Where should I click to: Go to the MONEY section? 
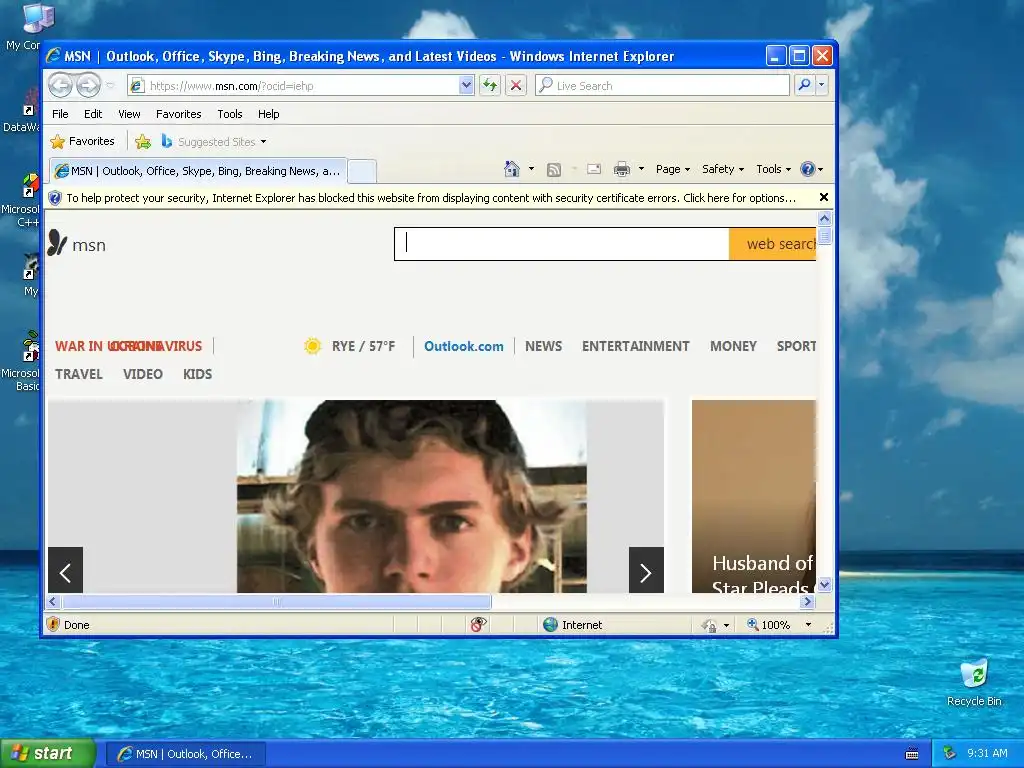click(733, 346)
